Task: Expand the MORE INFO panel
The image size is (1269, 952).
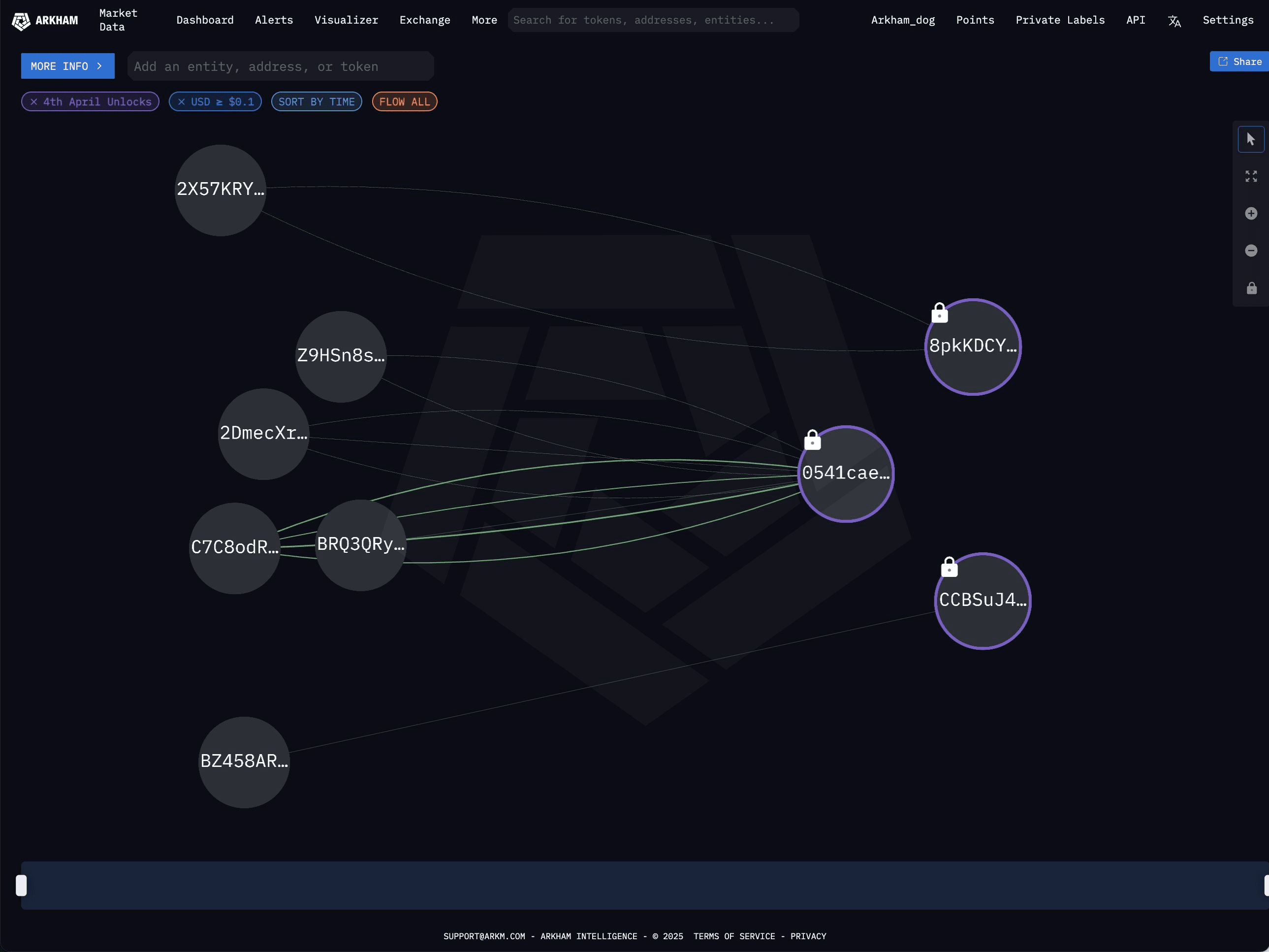Action: (67, 65)
